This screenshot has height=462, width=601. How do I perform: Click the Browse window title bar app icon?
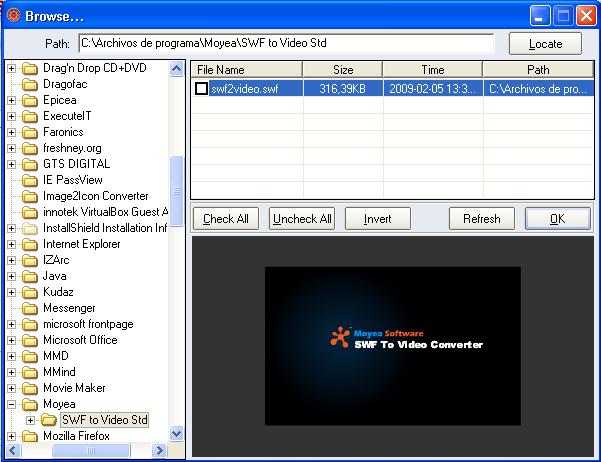[x=14, y=16]
